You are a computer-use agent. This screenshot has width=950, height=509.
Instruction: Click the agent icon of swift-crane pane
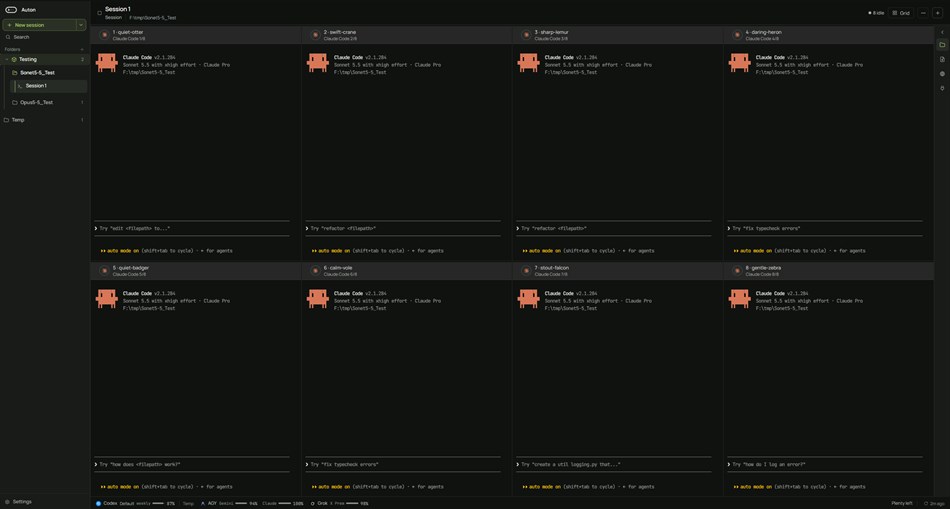click(x=316, y=35)
